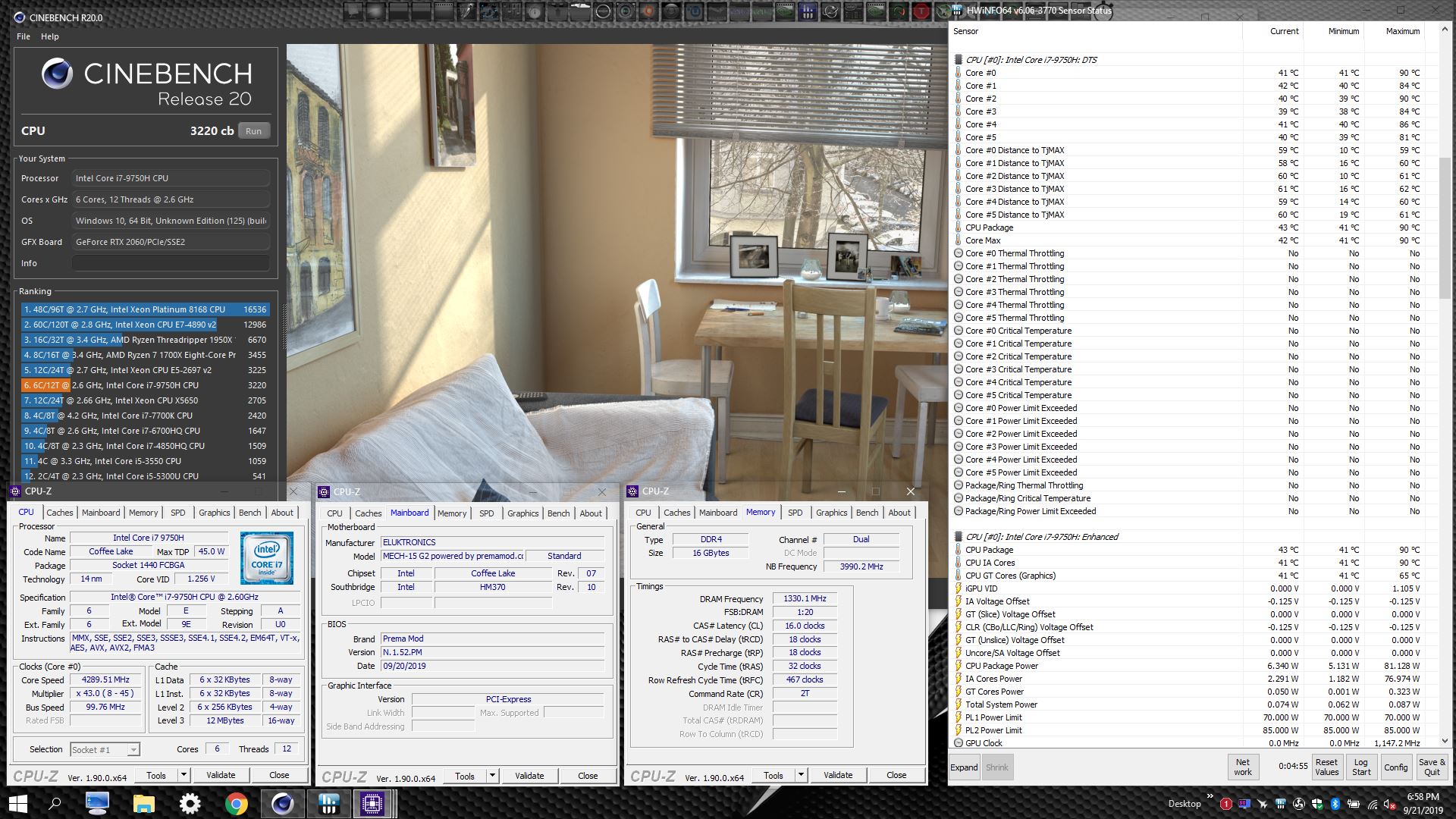Click the muted volume tray icon
The width and height of the screenshot is (1456, 819).
click(x=1390, y=805)
